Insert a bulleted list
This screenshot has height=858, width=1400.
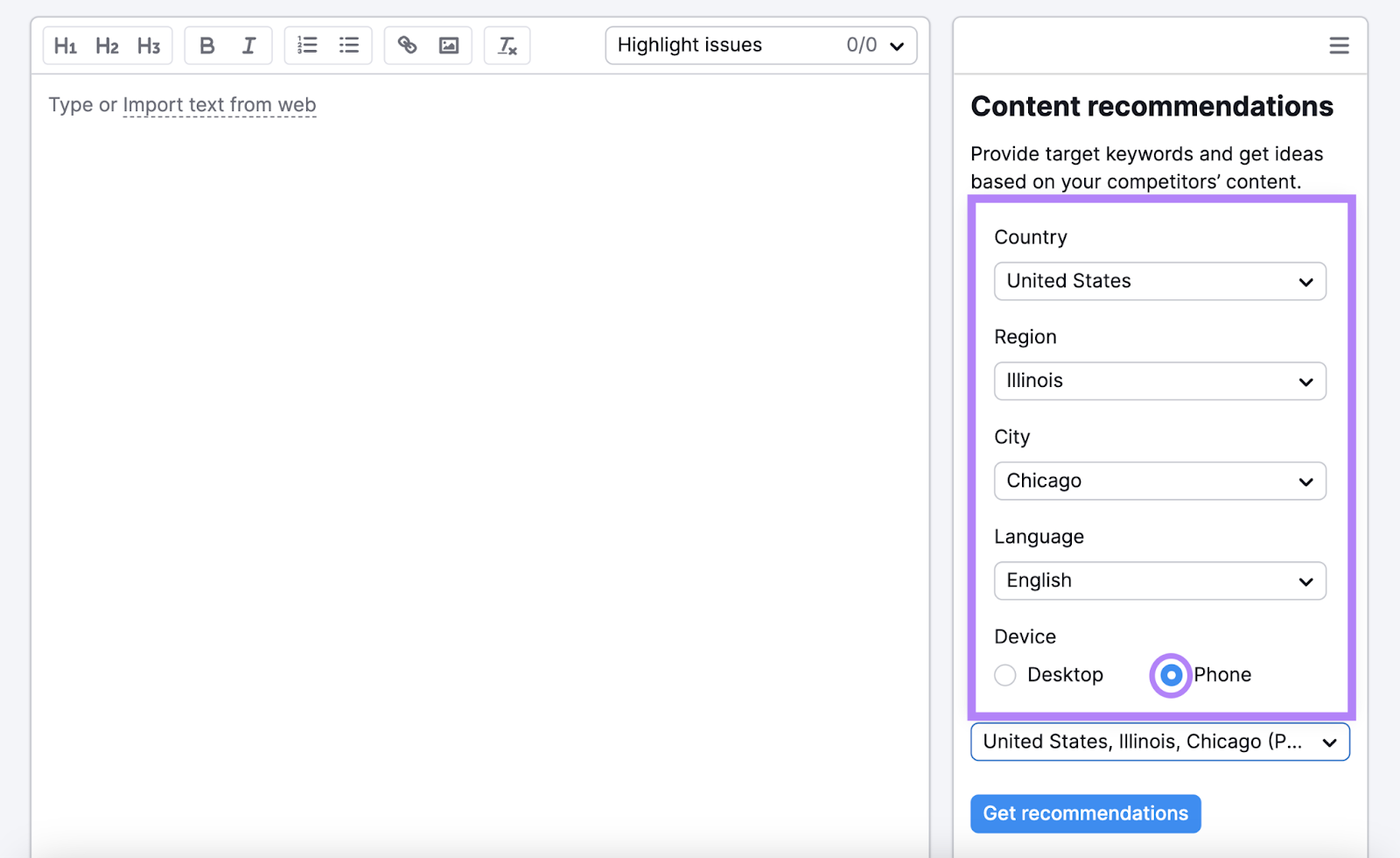tap(349, 46)
